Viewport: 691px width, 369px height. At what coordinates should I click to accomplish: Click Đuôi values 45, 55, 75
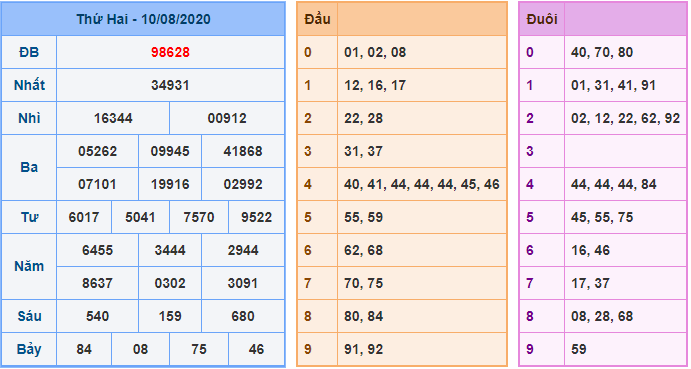click(x=602, y=217)
